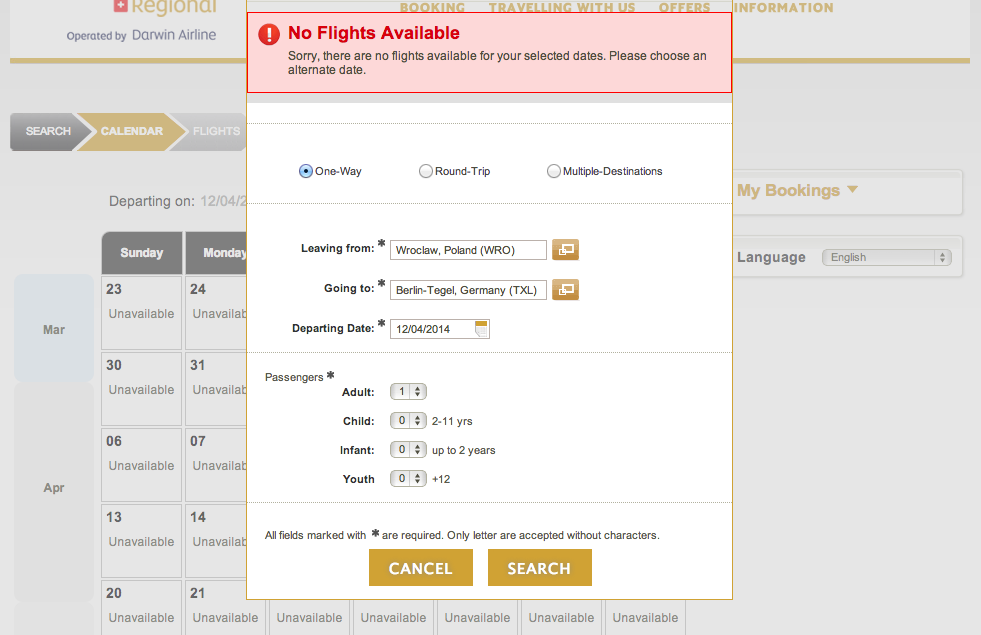Viewport: 981px width, 635px height.
Task: Click calendar cell for date 06
Action: point(141,465)
